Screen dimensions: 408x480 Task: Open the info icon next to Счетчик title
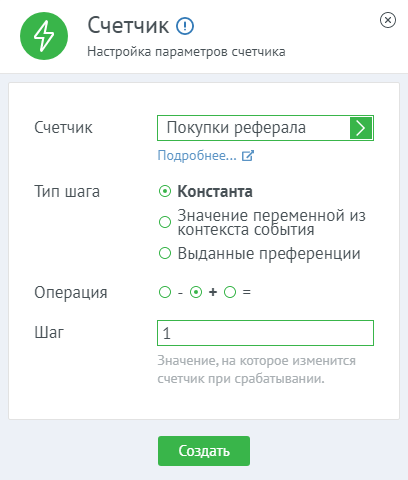click(x=185, y=26)
